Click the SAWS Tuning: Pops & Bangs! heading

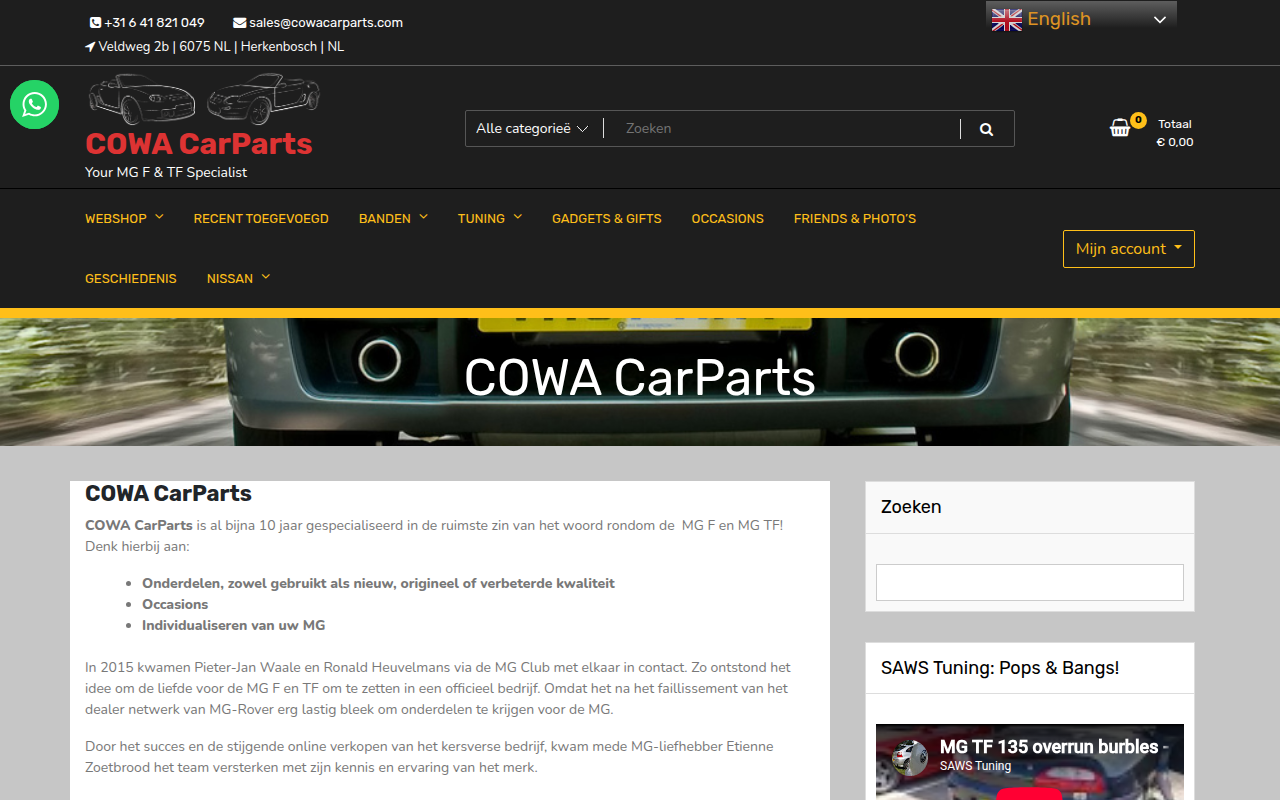click(1000, 668)
